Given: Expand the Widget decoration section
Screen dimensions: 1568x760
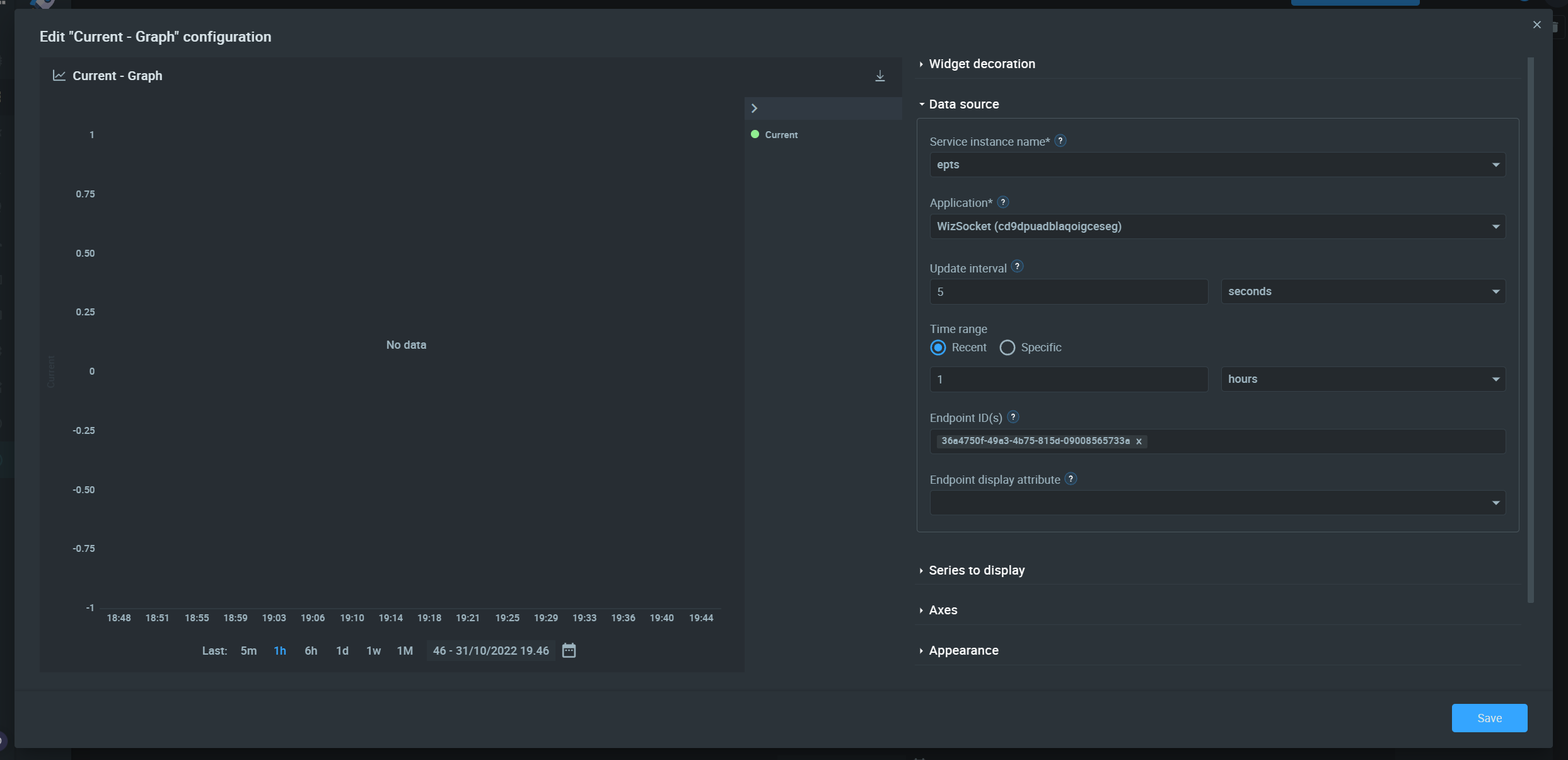Looking at the screenshot, I should (982, 64).
